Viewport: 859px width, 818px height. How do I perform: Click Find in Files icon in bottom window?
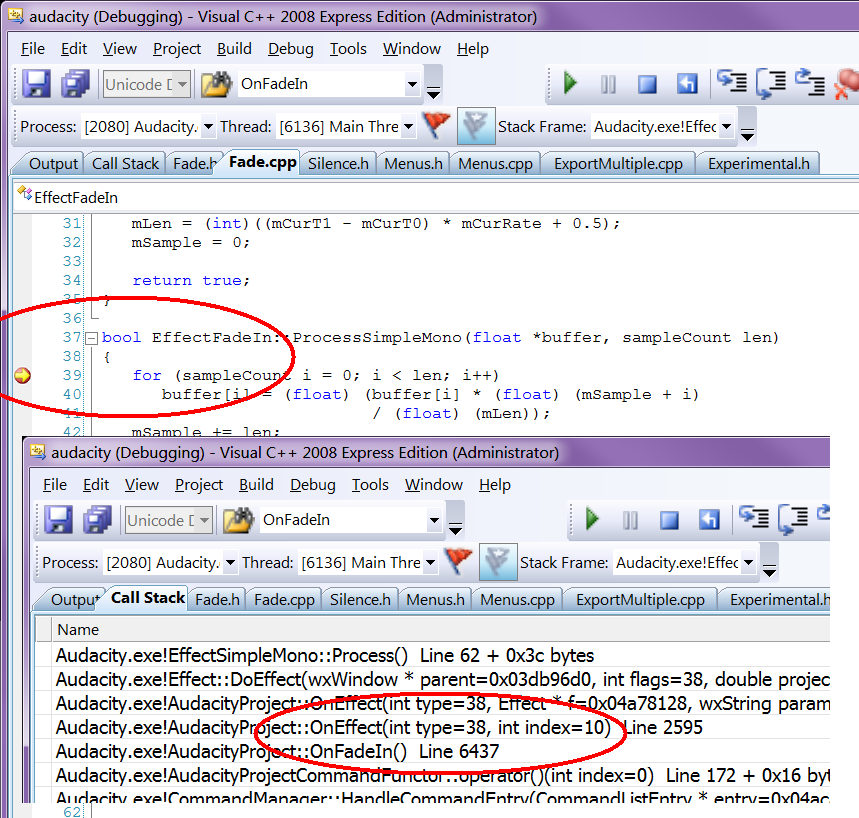click(238, 520)
